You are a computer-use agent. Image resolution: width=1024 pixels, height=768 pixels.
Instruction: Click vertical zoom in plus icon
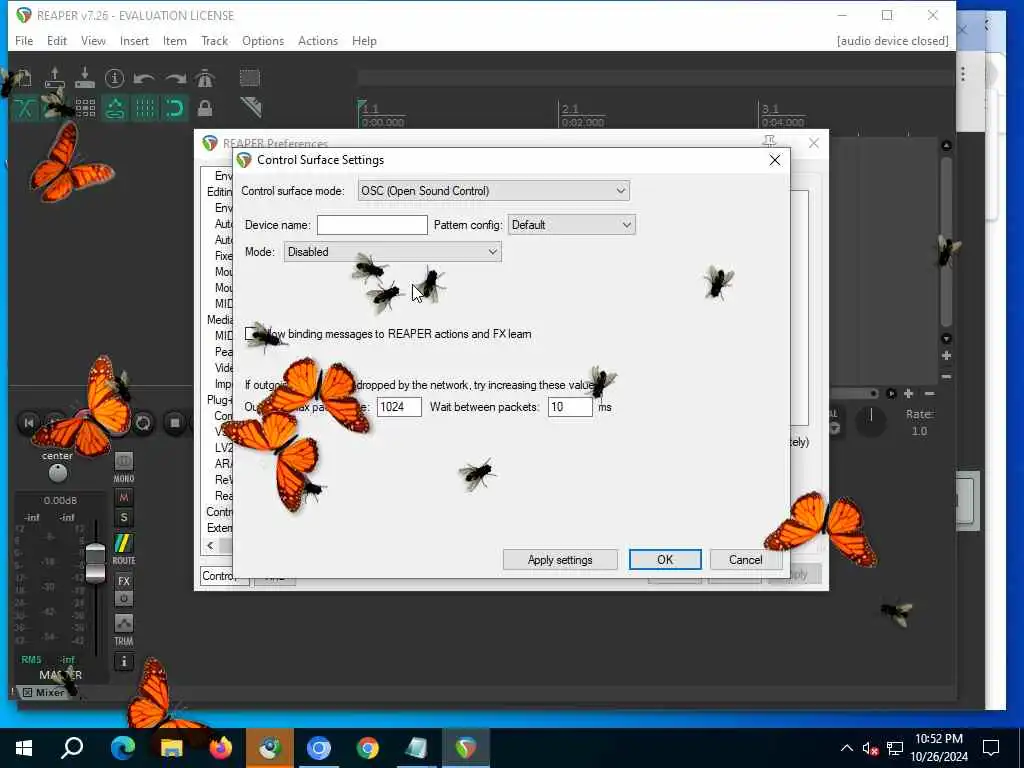point(946,356)
